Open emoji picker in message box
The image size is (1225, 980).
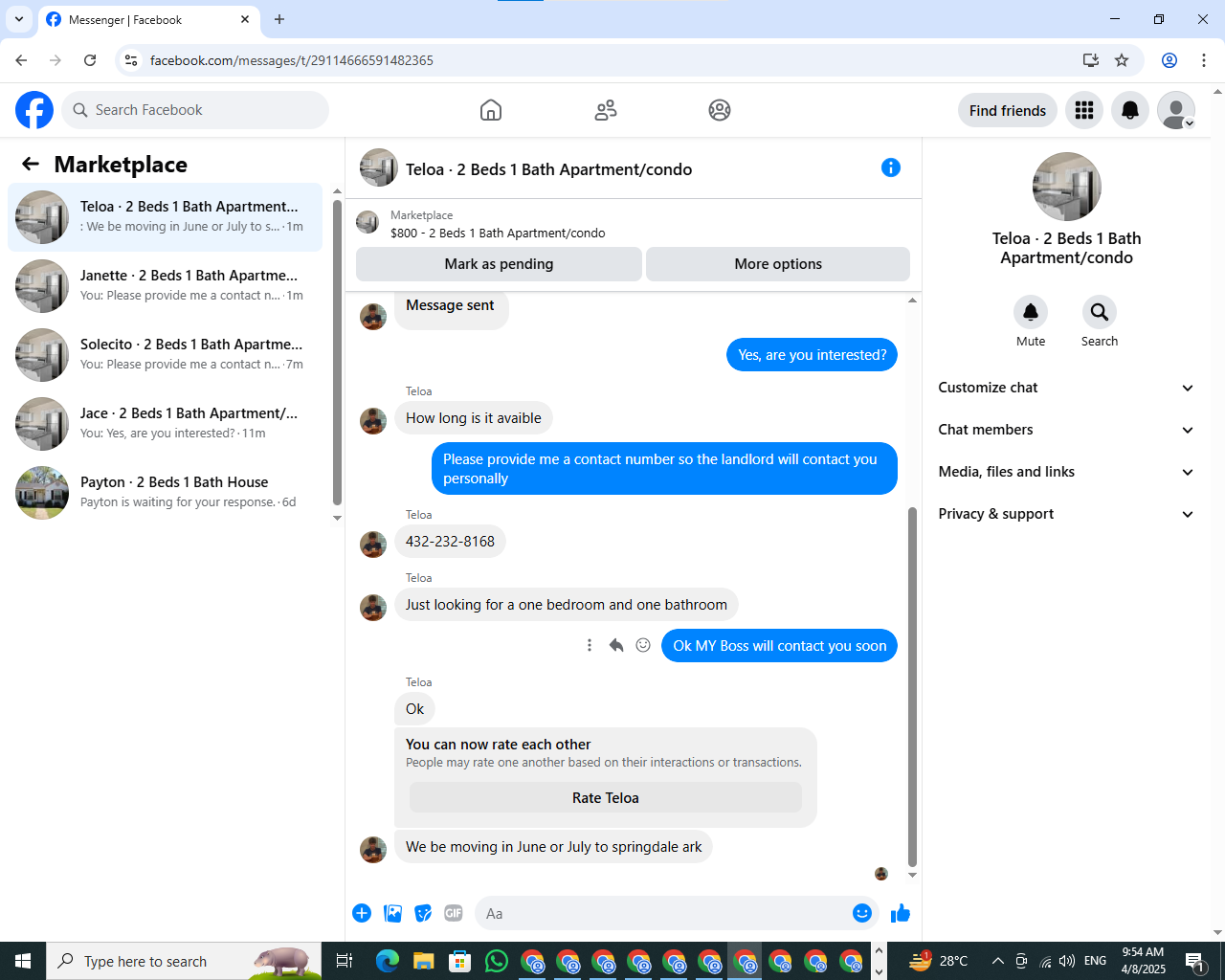pos(862,913)
